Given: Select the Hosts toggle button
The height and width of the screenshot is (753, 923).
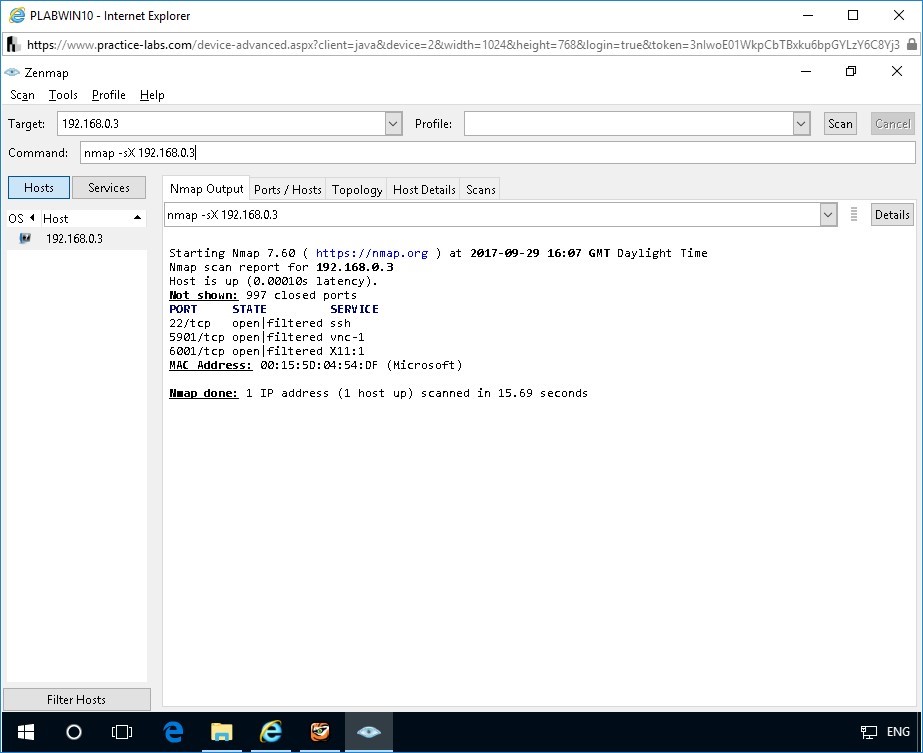Looking at the screenshot, I should pos(39,187).
